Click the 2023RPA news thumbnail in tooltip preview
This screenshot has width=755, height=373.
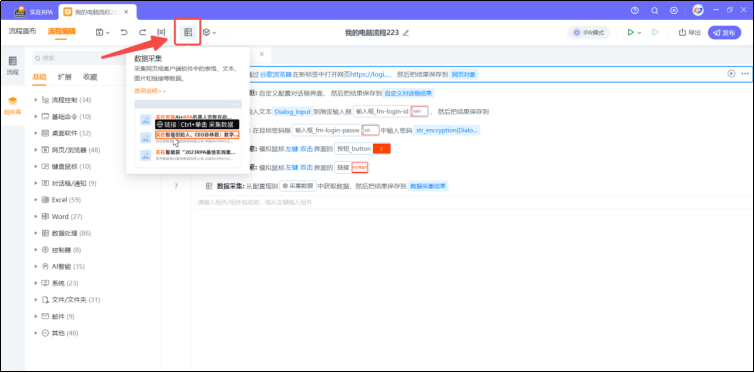click(145, 155)
